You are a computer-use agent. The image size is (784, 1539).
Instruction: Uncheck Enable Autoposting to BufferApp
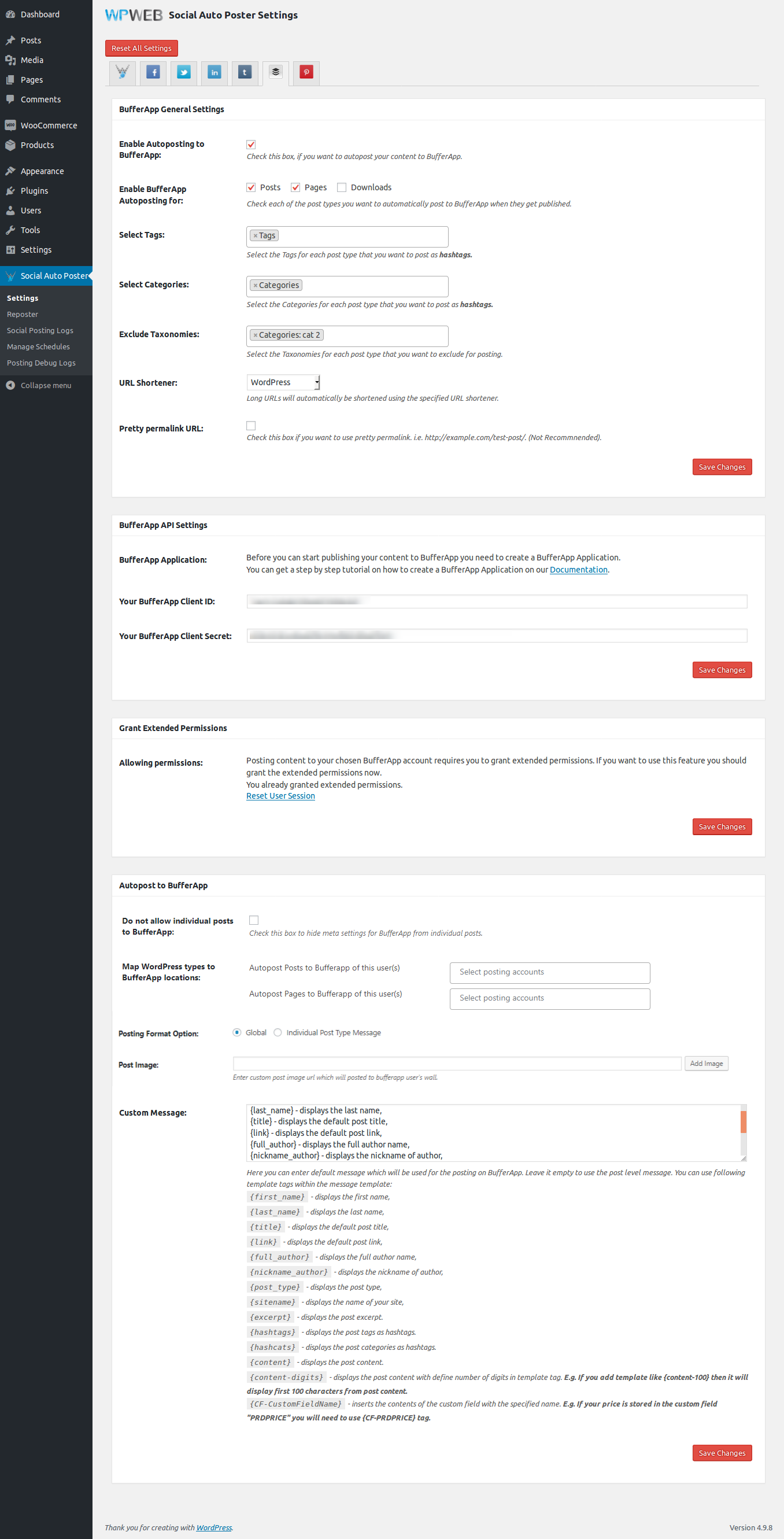click(251, 145)
